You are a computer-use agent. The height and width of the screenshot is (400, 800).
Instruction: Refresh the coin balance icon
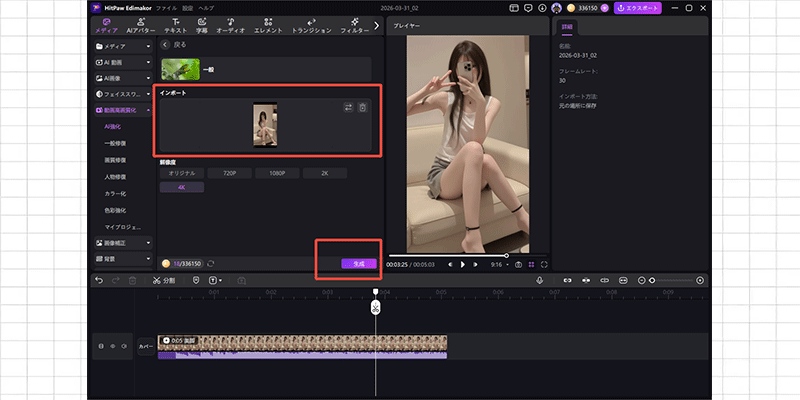point(210,264)
